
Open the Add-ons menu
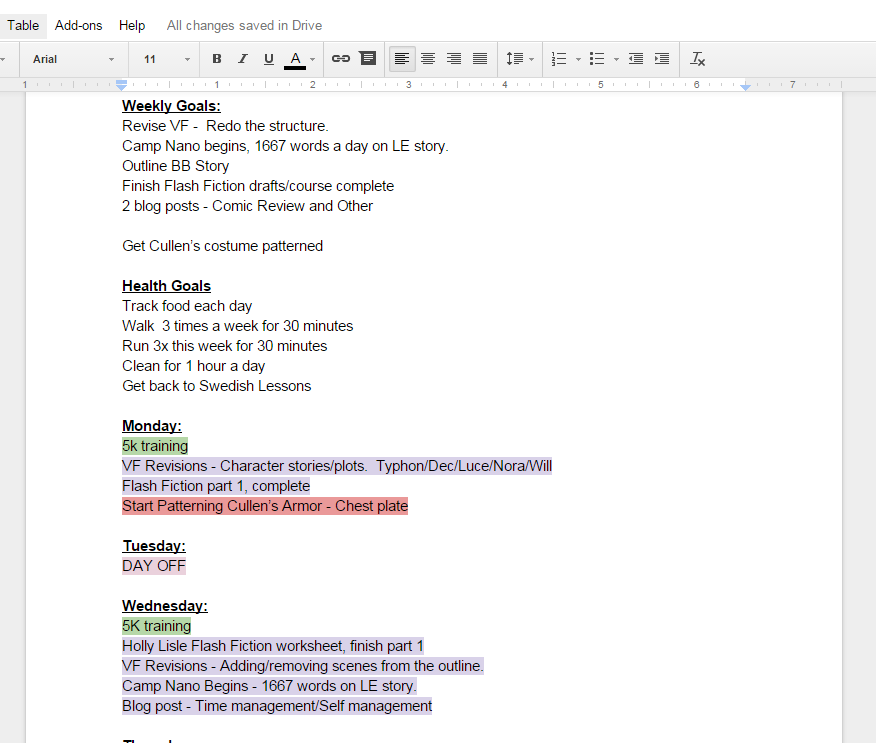78,25
